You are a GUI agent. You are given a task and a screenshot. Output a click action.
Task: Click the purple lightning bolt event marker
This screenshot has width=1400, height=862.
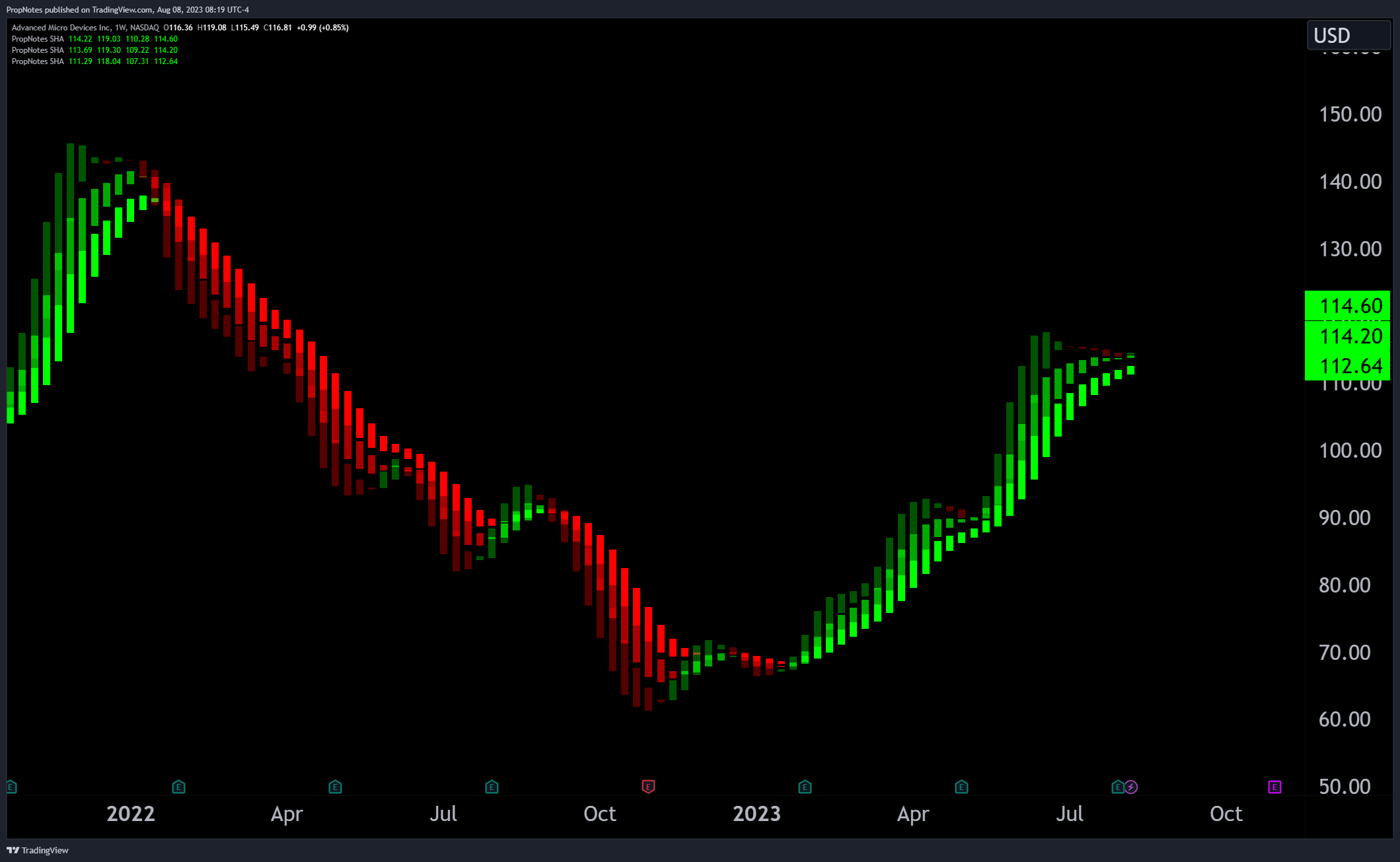[1131, 787]
